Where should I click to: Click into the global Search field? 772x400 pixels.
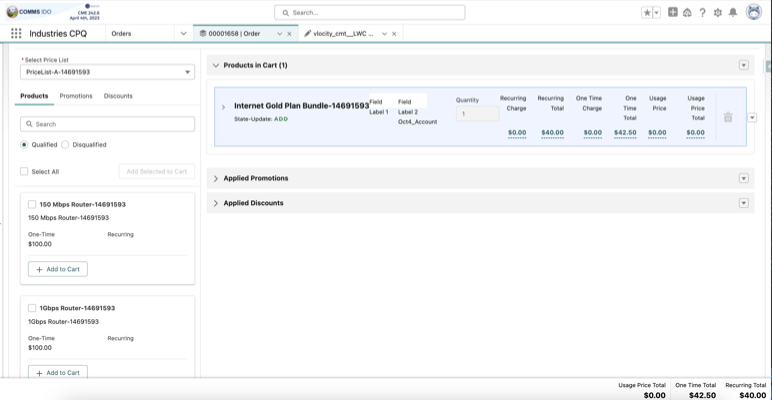370,12
